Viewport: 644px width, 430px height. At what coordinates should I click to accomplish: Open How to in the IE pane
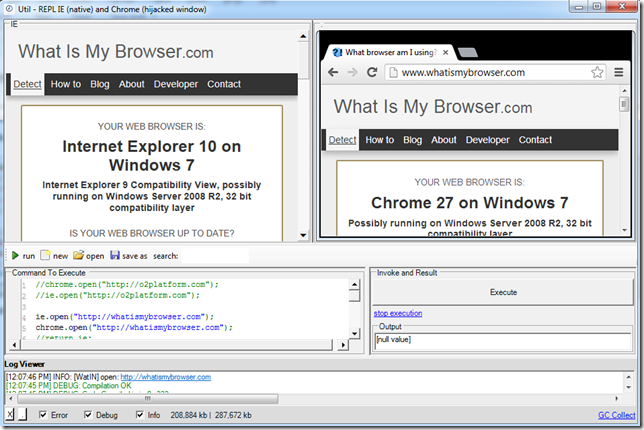[x=66, y=84]
